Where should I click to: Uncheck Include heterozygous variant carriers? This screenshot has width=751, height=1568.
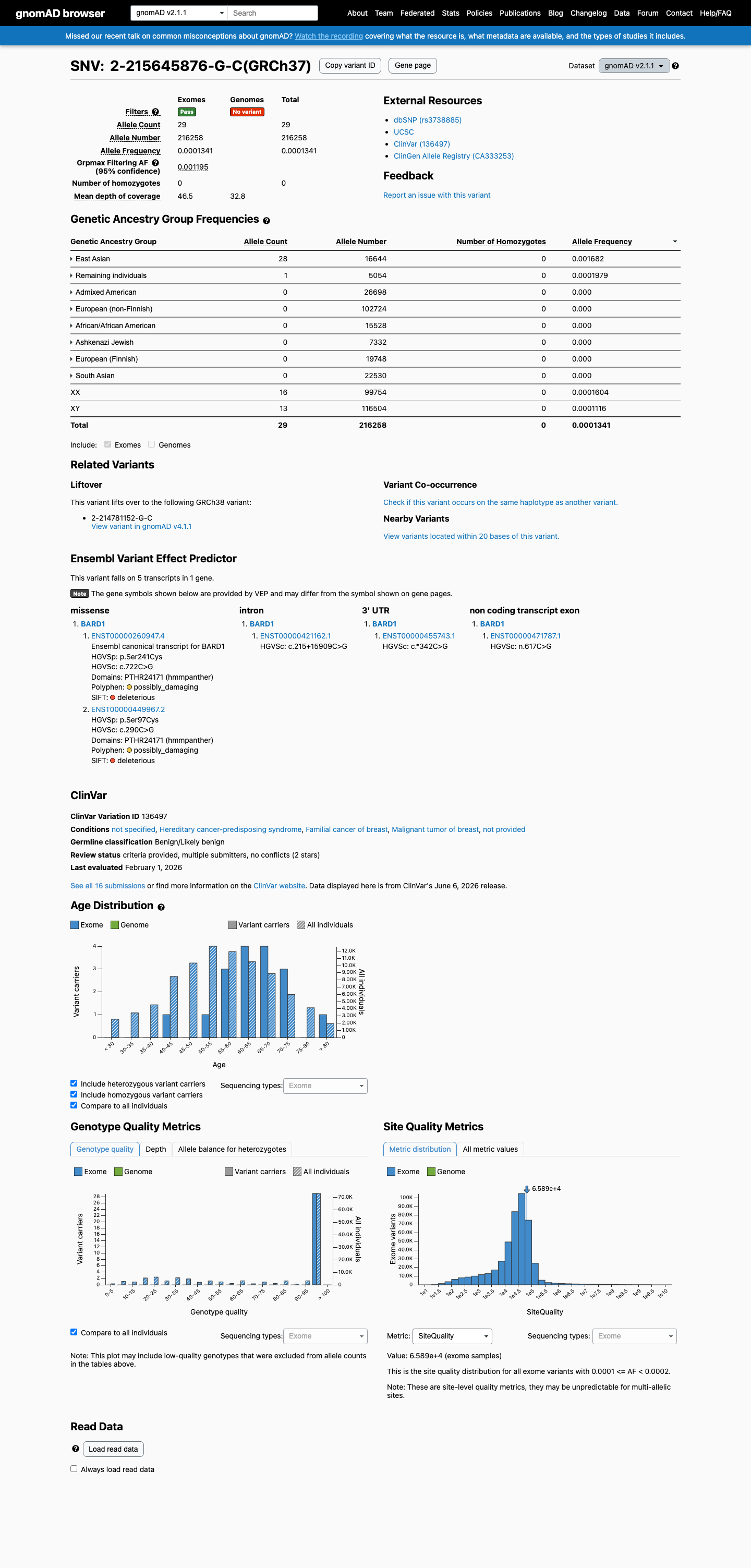[x=74, y=1083]
